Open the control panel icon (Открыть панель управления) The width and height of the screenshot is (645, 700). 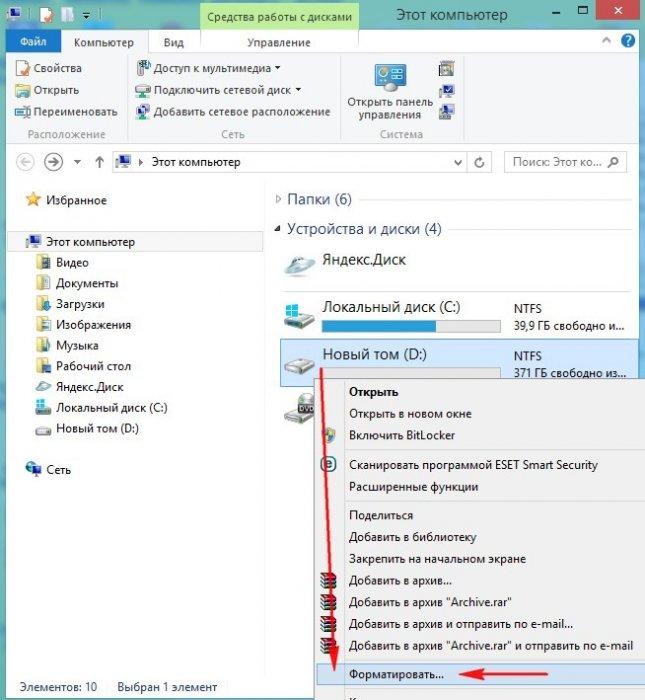390,77
